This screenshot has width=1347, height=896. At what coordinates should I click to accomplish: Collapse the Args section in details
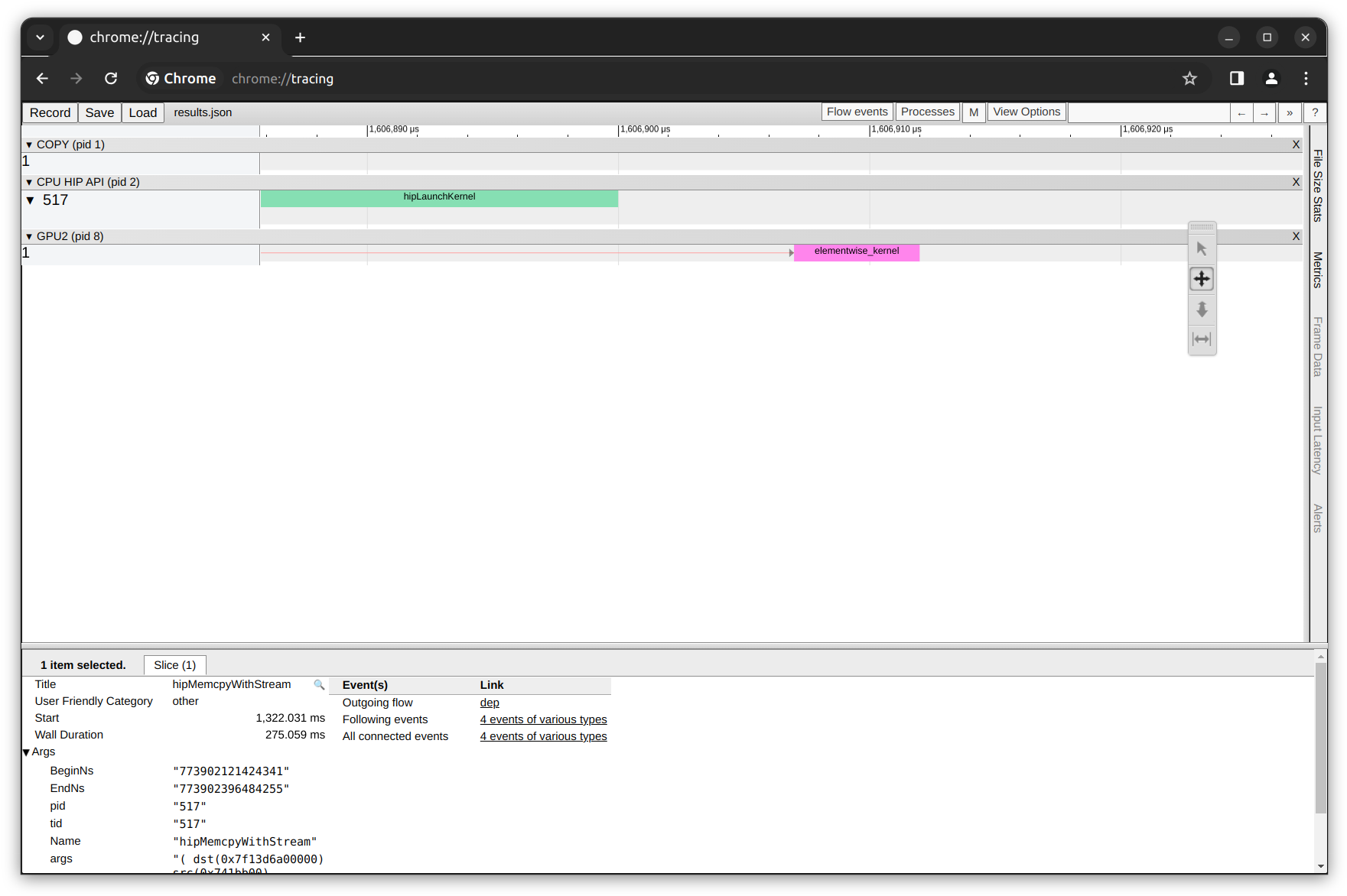(26, 752)
